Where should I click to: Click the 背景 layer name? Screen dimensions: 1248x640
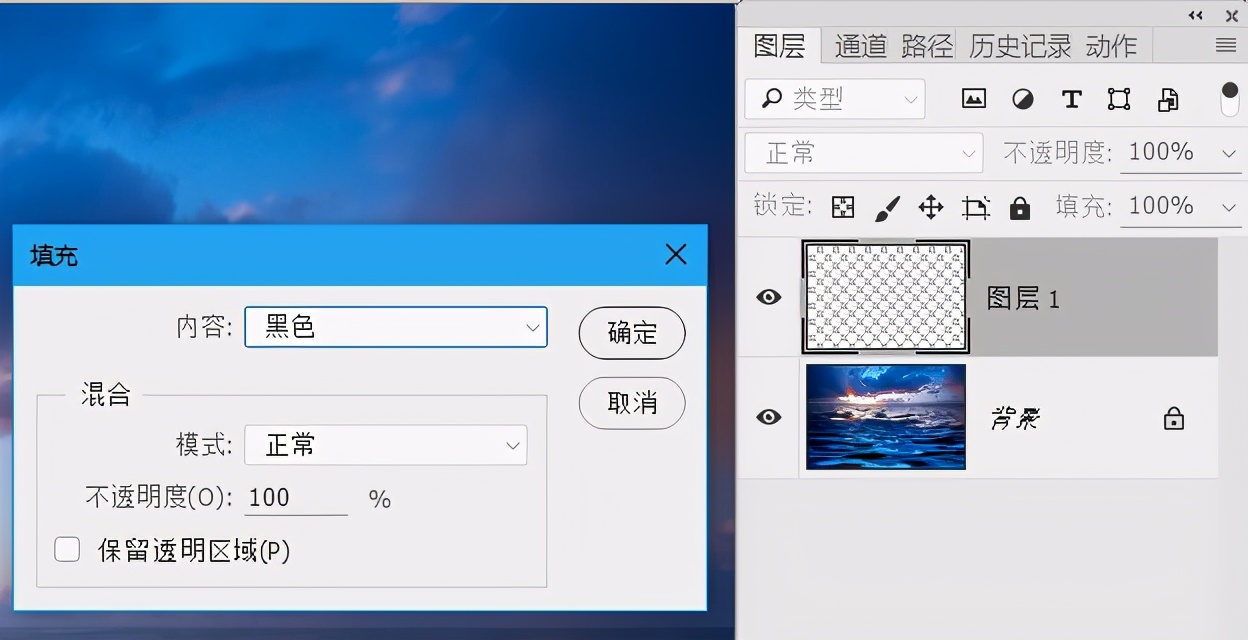(1015, 418)
